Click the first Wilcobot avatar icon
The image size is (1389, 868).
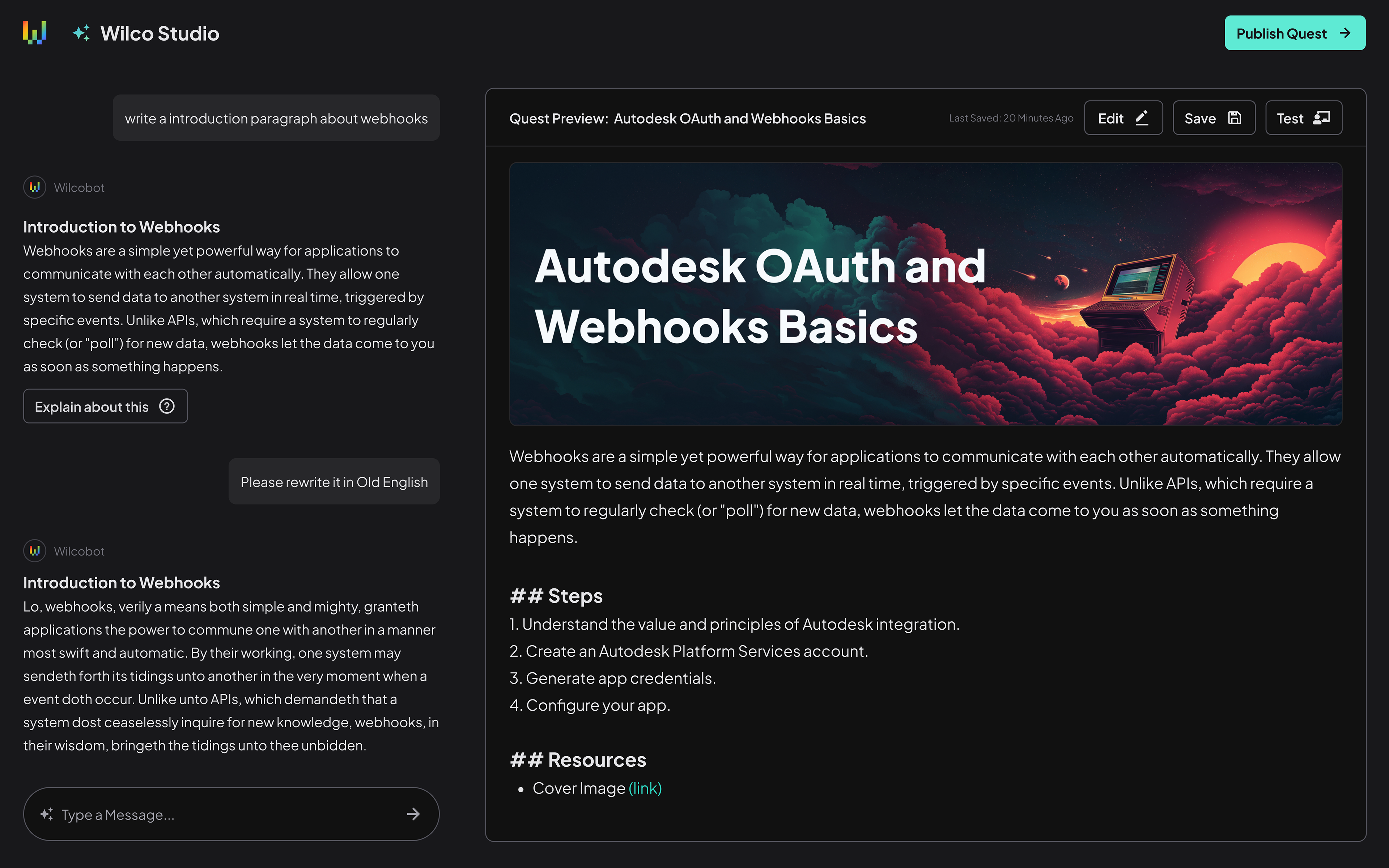click(34, 187)
